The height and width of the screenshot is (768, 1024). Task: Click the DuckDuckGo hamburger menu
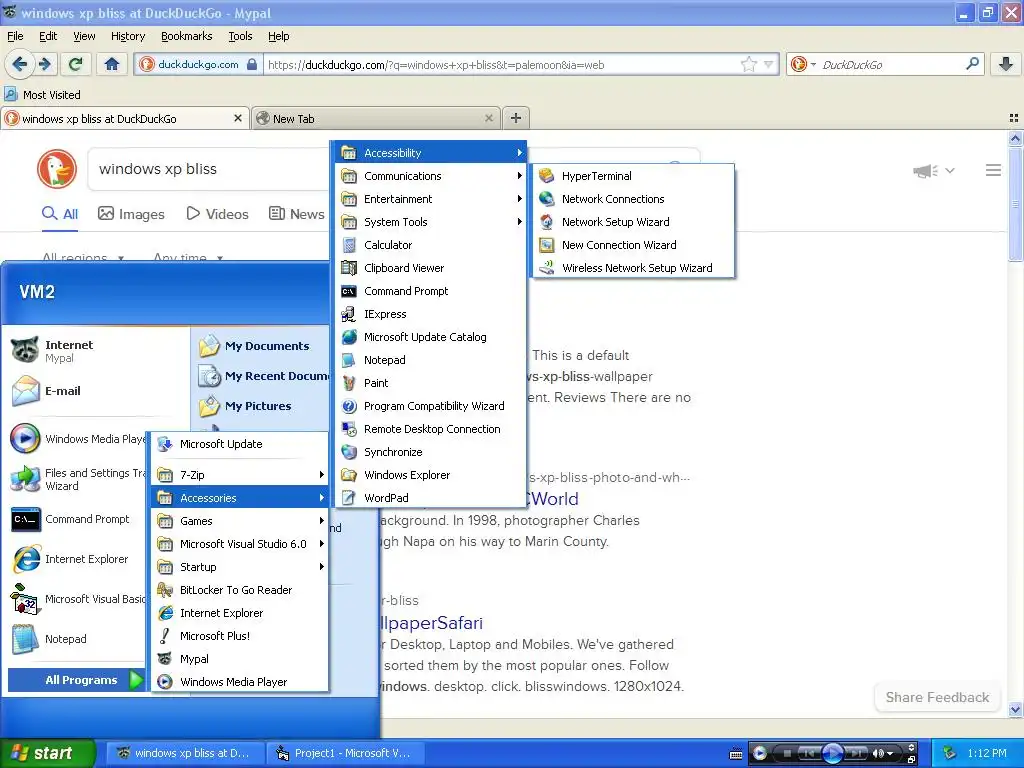(993, 170)
